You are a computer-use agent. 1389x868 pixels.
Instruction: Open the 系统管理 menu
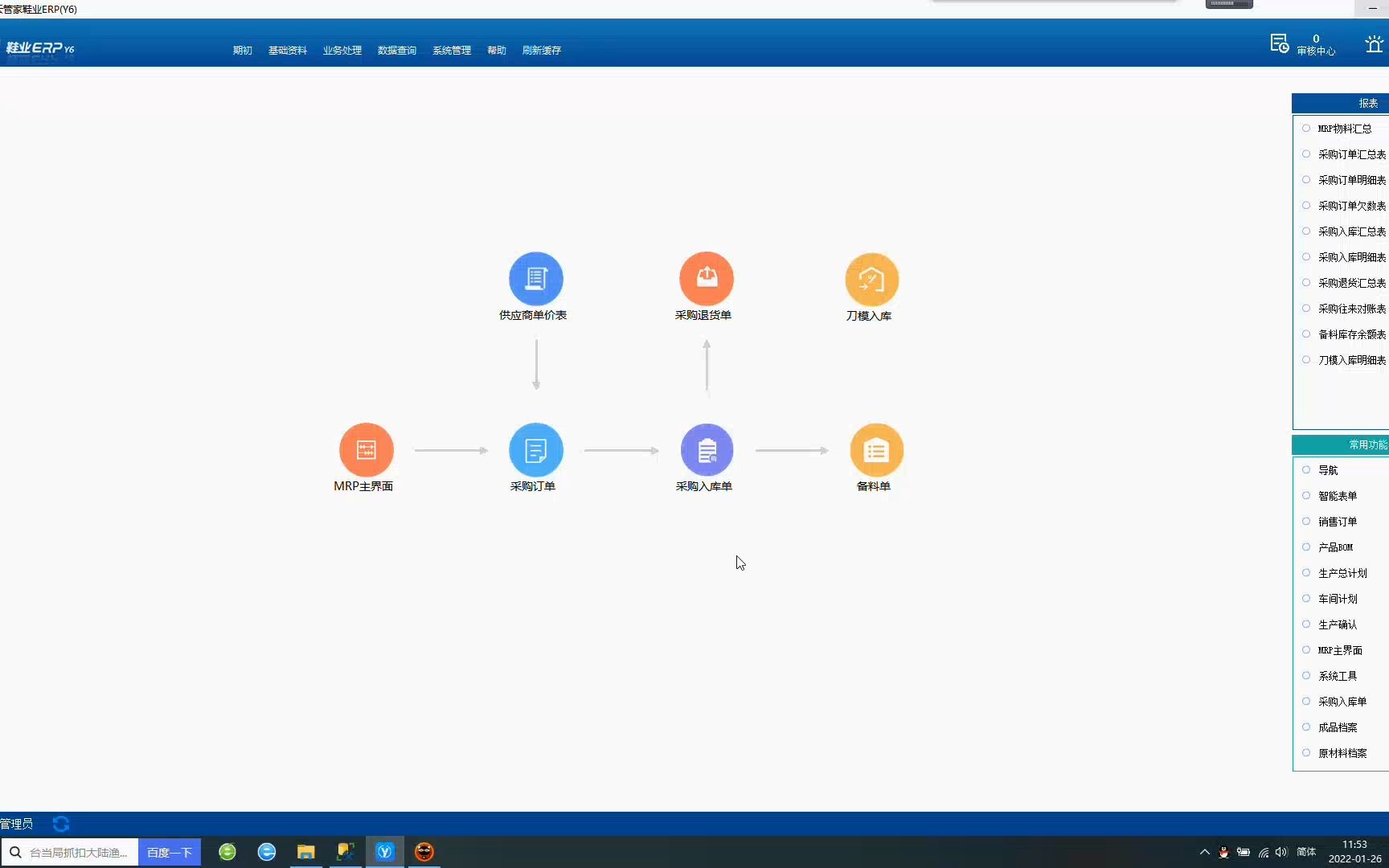click(x=452, y=51)
